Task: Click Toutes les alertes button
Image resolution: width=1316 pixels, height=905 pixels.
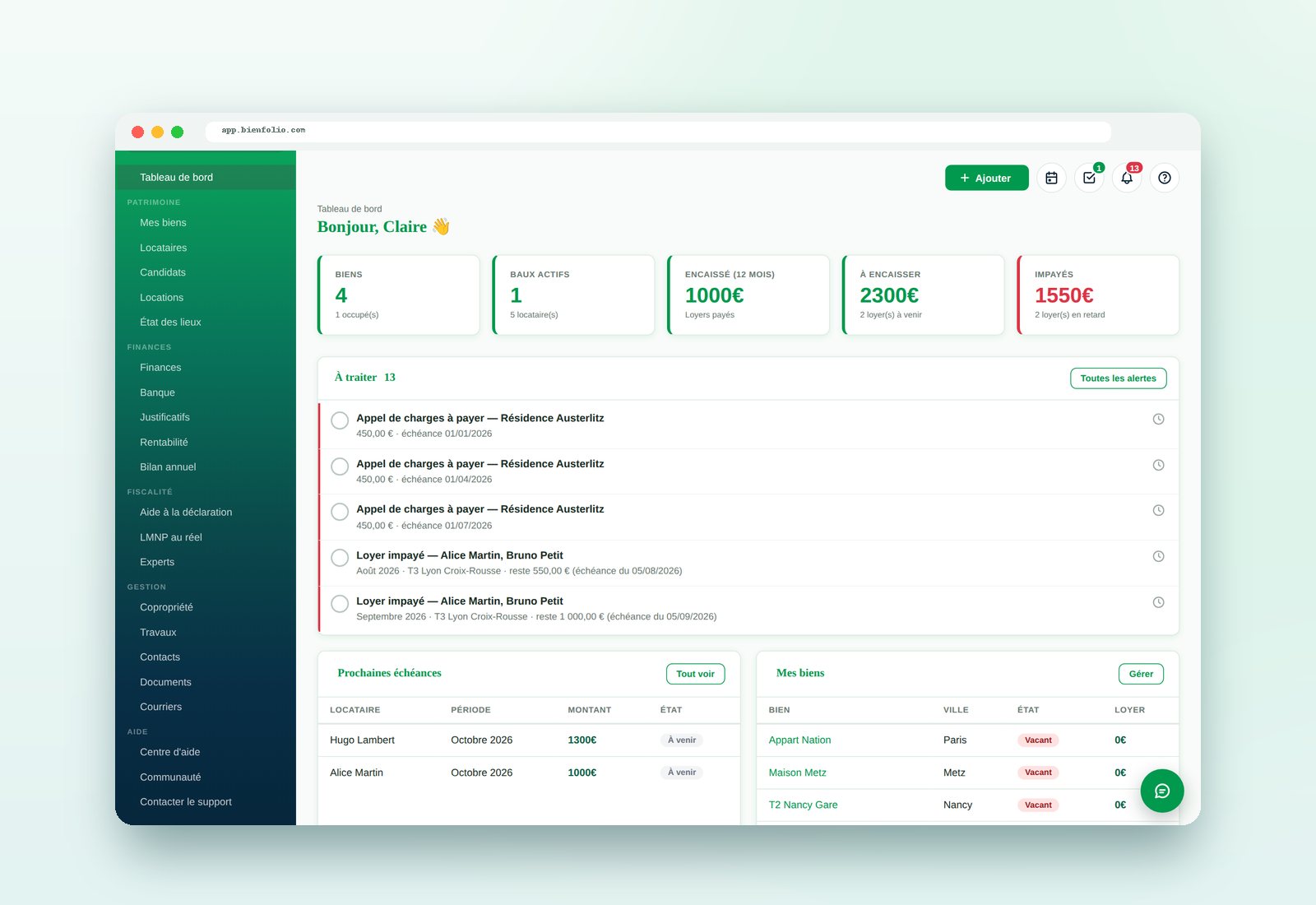Action: [x=1118, y=378]
